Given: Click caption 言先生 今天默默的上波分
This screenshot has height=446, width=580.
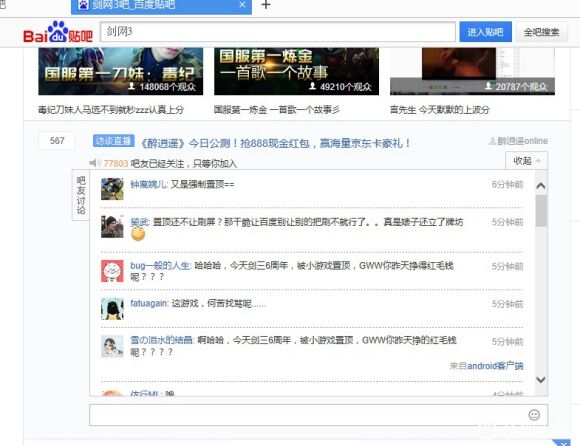Looking at the screenshot, I should 440,109.
